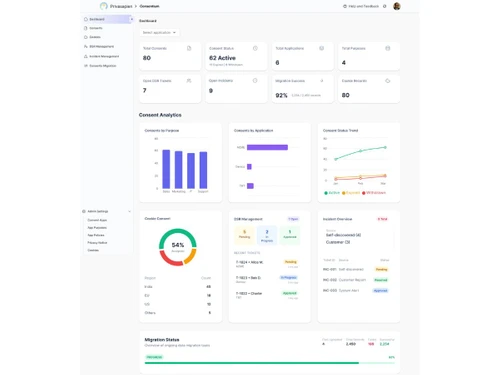Viewport: 500px width, 375px height.
Task: Click the Consents document sidebar icon
Action: (x=86, y=28)
